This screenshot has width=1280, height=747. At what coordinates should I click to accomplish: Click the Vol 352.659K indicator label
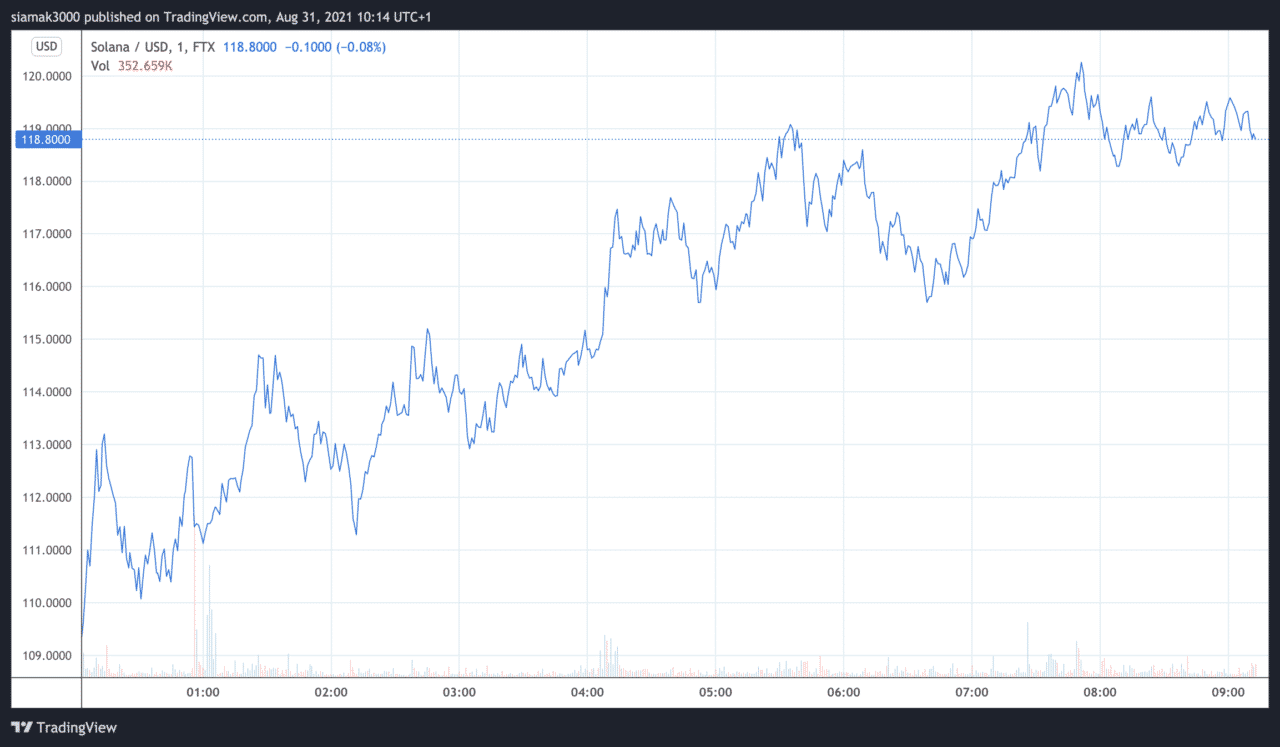pyautogui.click(x=132, y=66)
